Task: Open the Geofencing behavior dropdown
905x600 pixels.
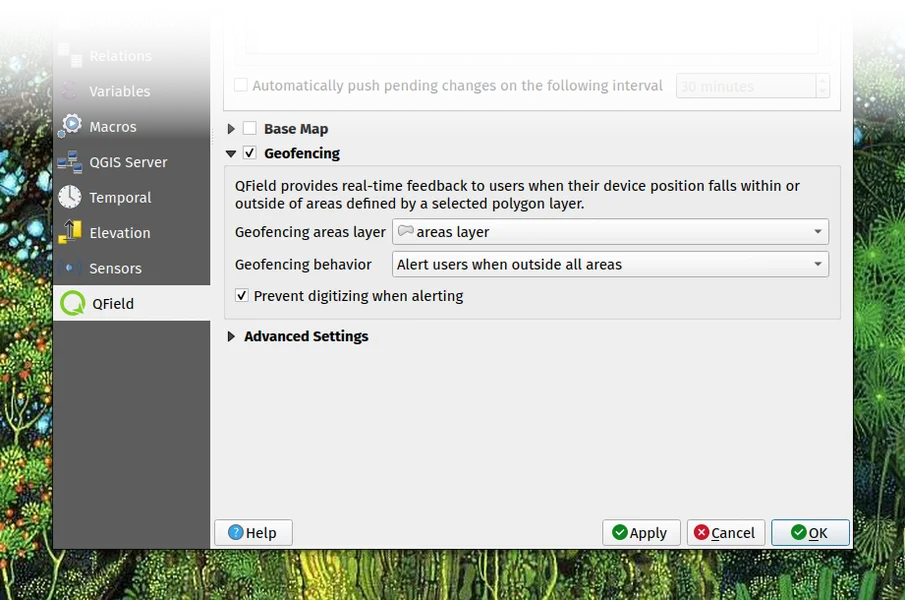Action: click(610, 265)
